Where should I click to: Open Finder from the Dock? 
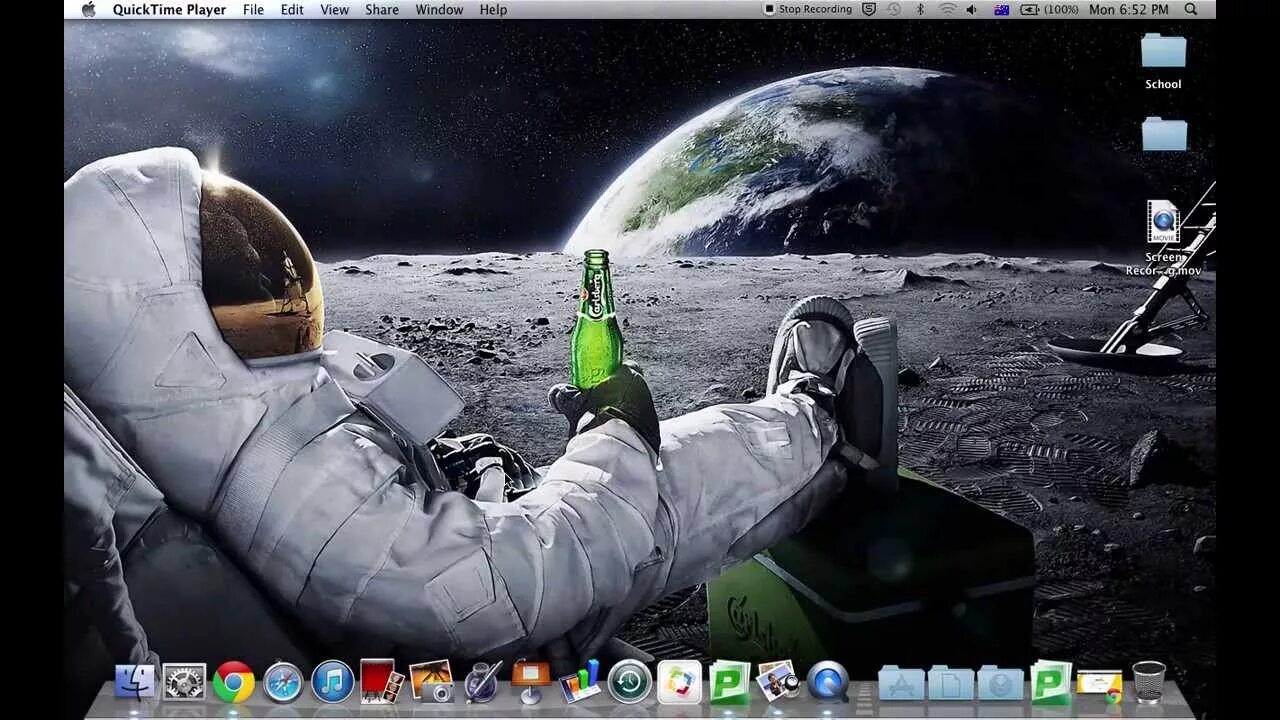click(135, 682)
